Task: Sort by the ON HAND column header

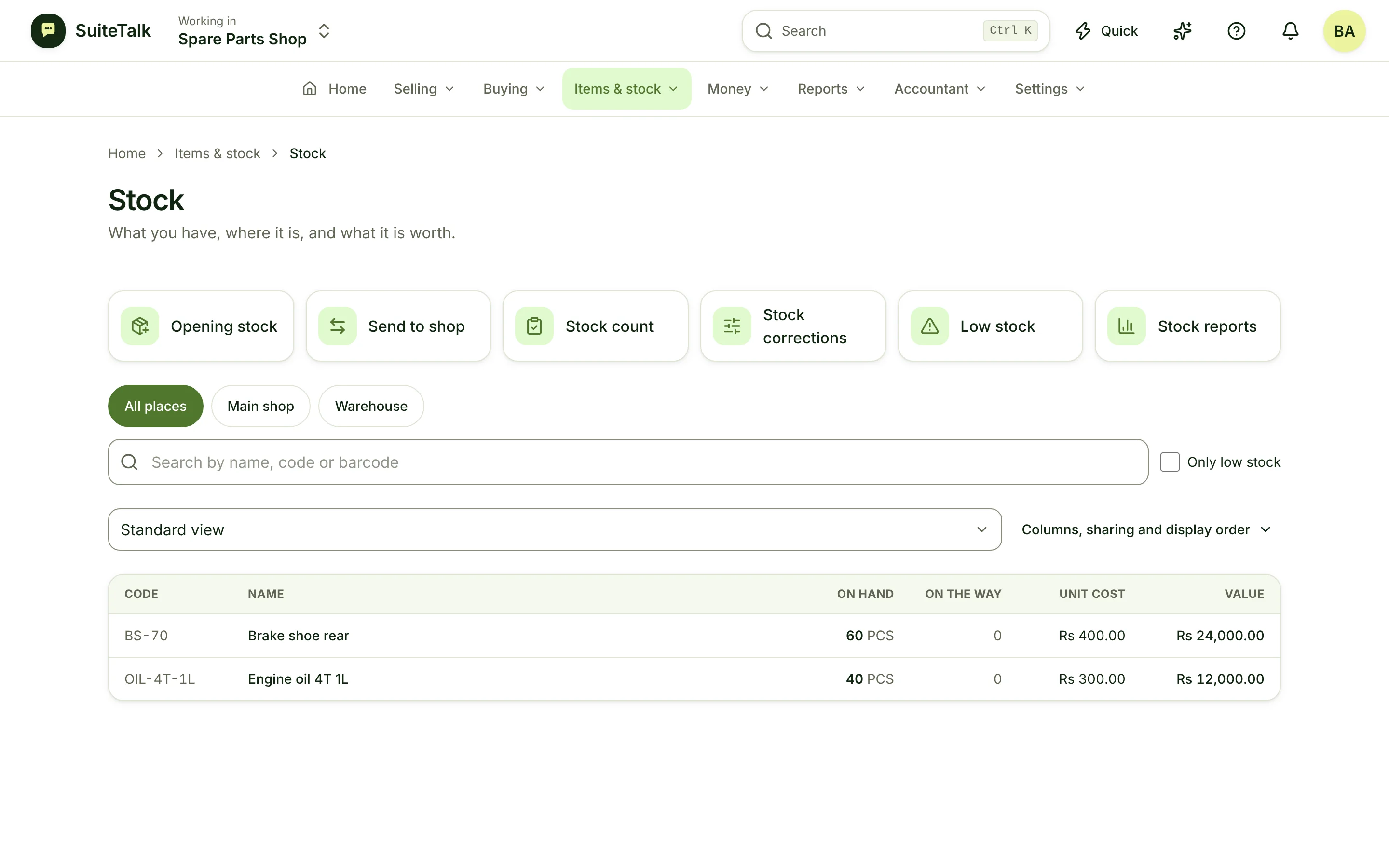Action: click(x=865, y=594)
